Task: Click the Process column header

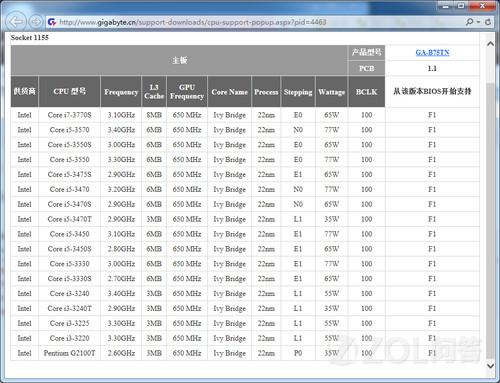Action: coord(266,91)
